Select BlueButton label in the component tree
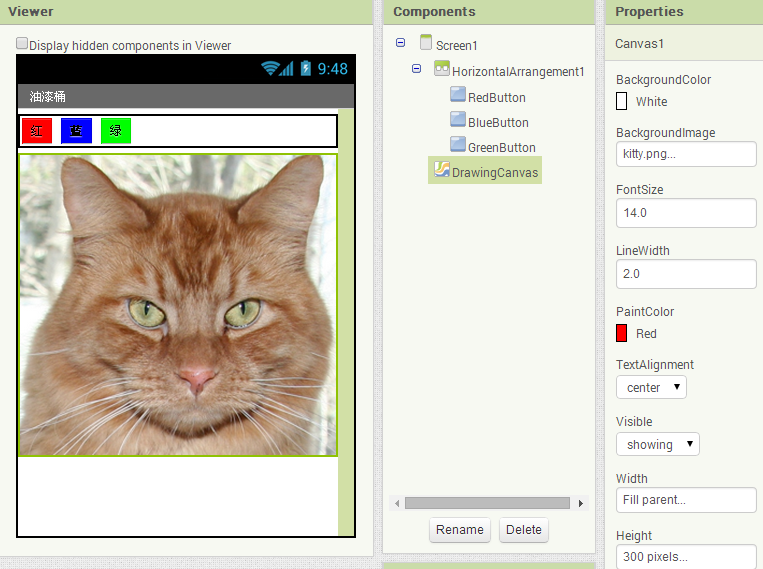The width and height of the screenshot is (763, 569). (498, 122)
